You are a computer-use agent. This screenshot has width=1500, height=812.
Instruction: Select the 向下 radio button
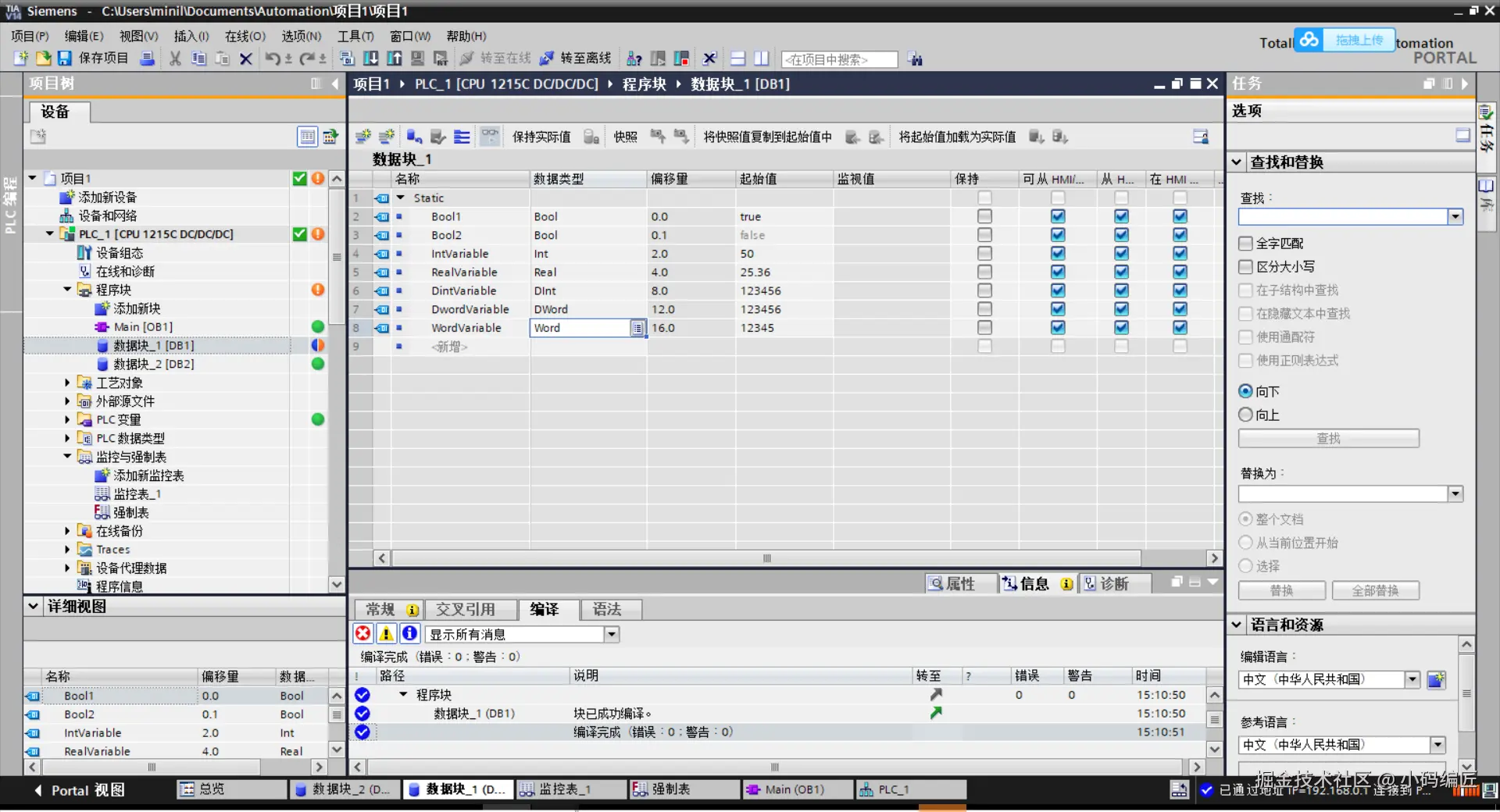pyautogui.click(x=1246, y=391)
